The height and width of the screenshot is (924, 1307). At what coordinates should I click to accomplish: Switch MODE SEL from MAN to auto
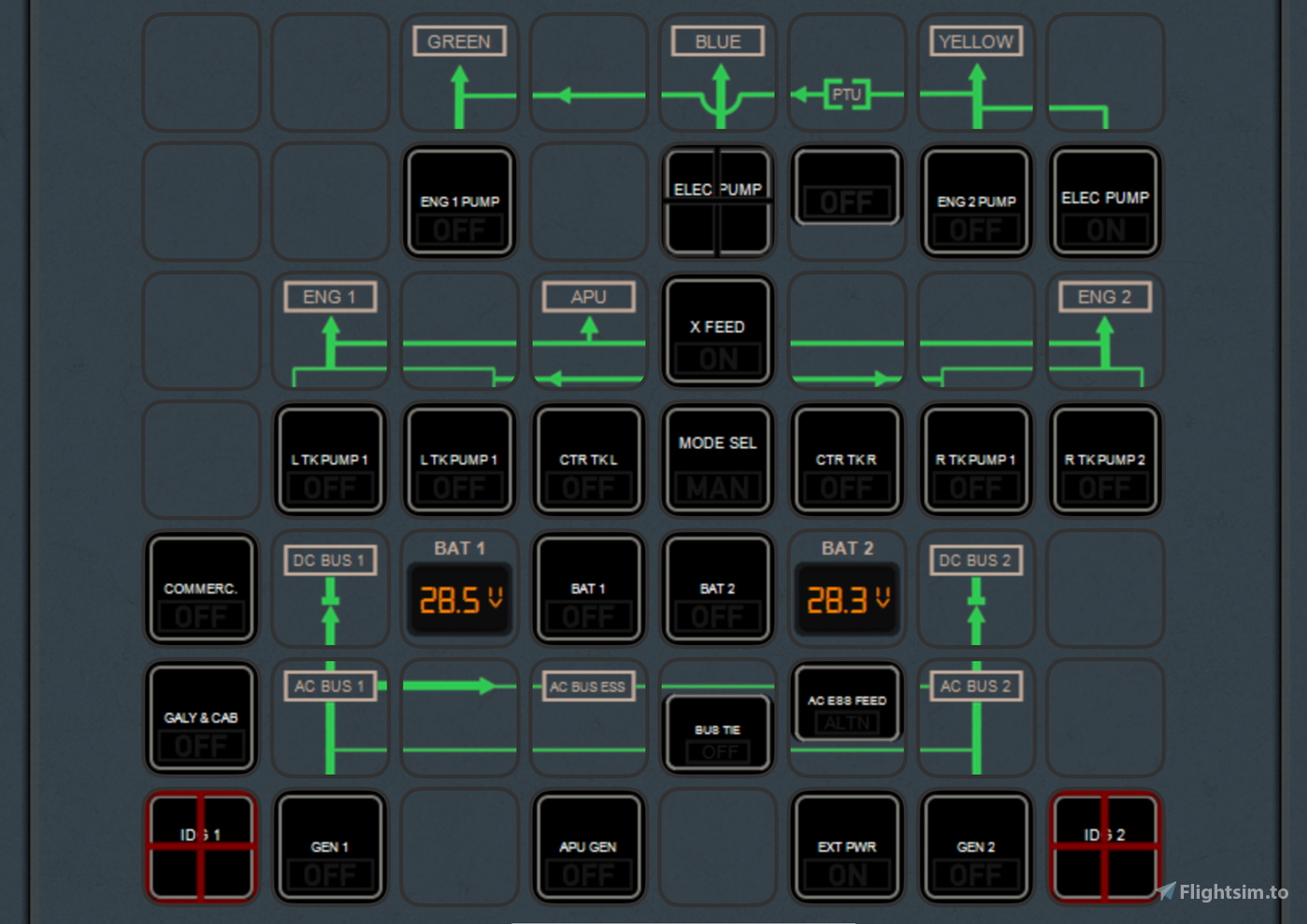tap(717, 460)
